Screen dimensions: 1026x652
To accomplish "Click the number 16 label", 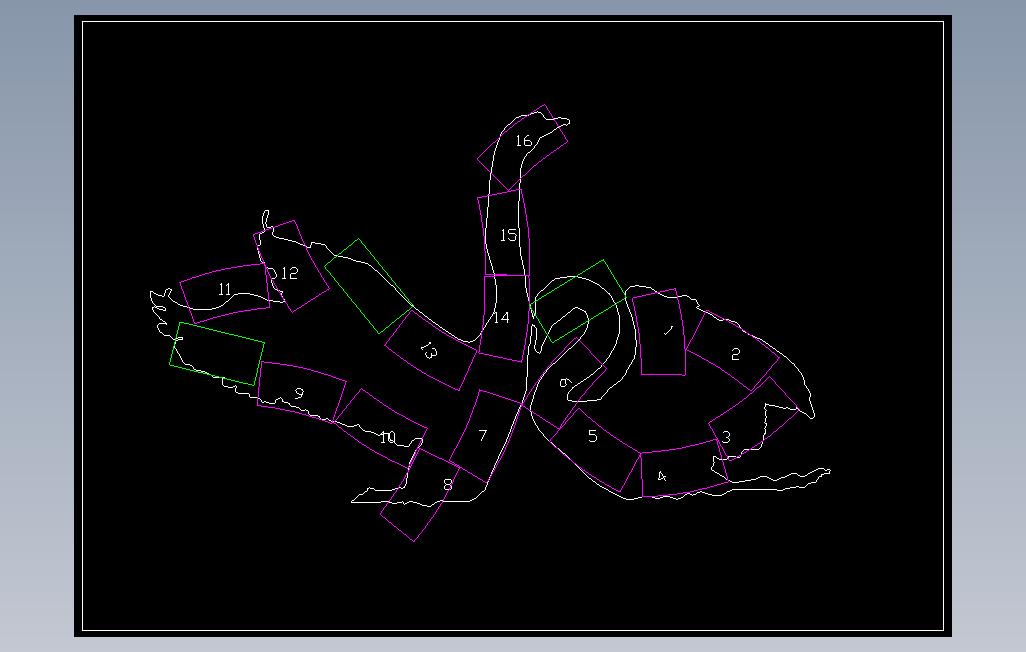I will pos(523,141).
